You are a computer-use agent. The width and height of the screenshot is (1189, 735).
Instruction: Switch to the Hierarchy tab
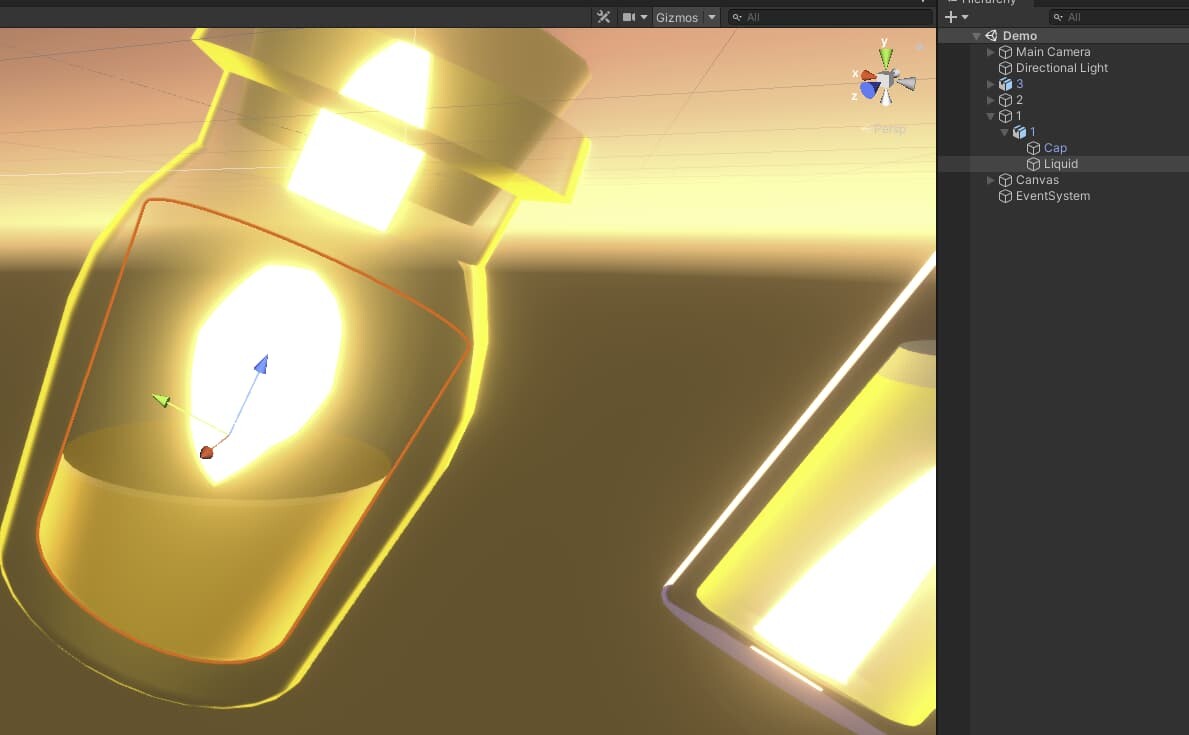(985, 2)
